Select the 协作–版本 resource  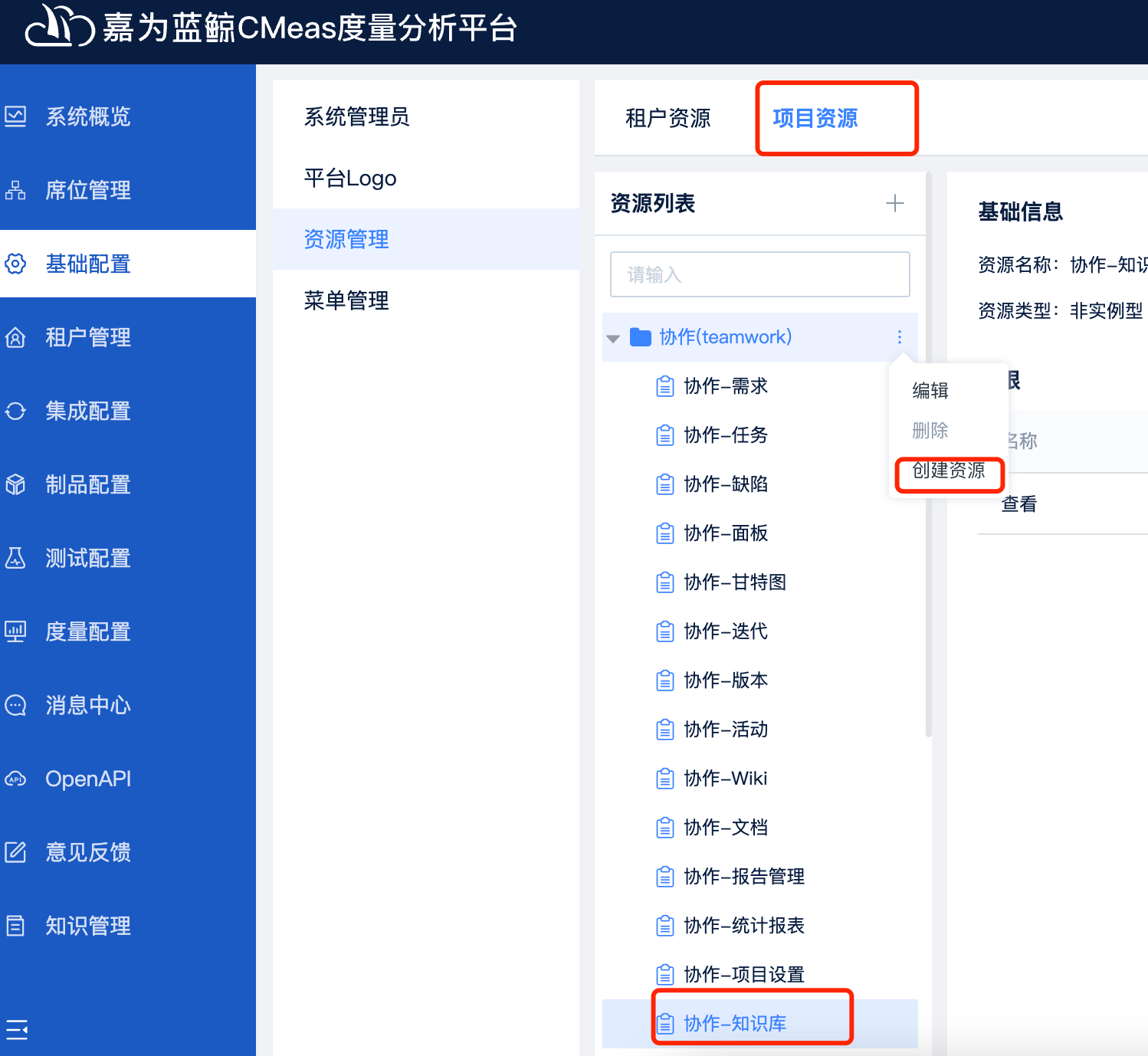coord(760,680)
